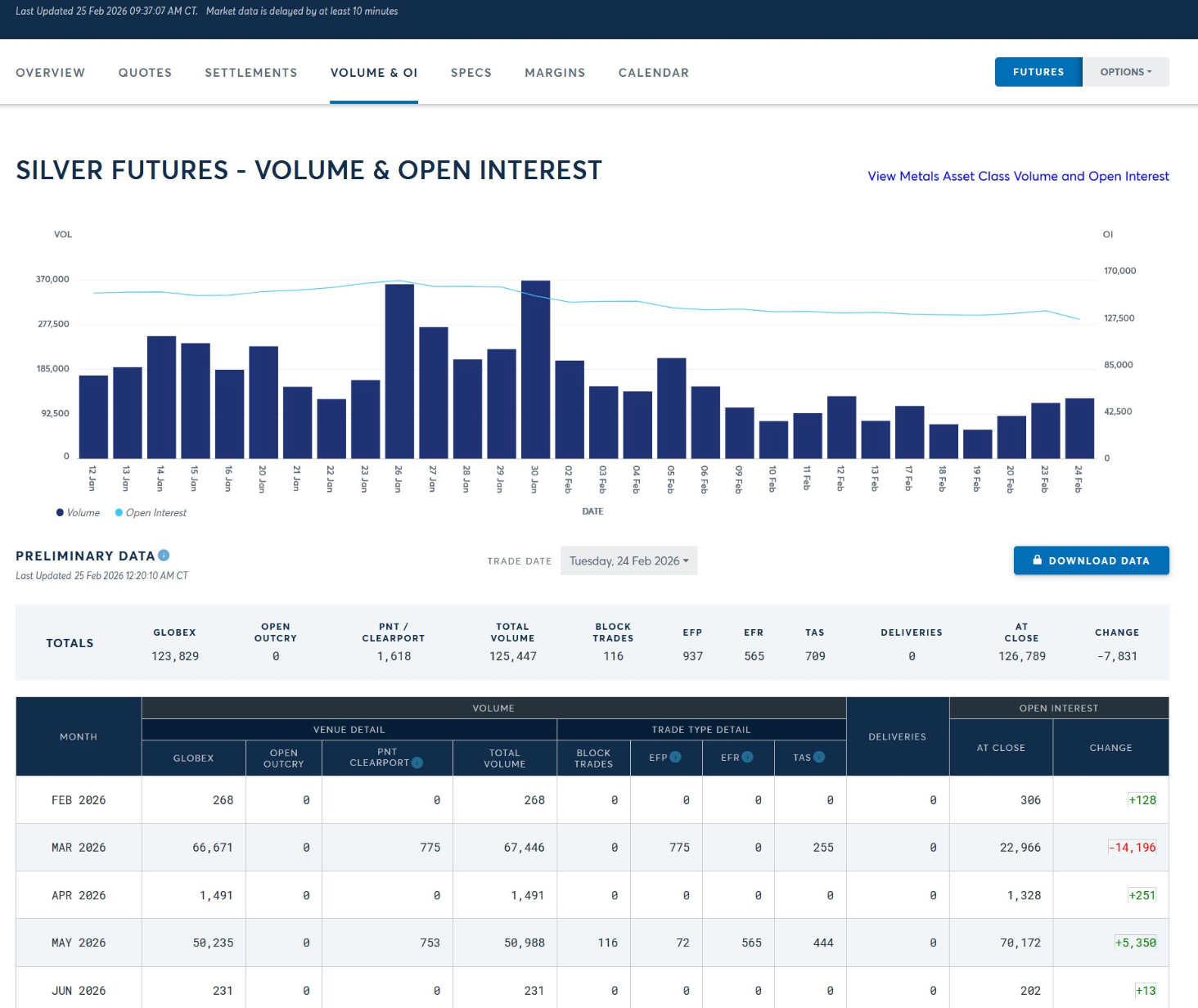Image resolution: width=1198 pixels, height=1008 pixels.
Task: Toggle Open Interest series in chart legend
Action: click(151, 513)
